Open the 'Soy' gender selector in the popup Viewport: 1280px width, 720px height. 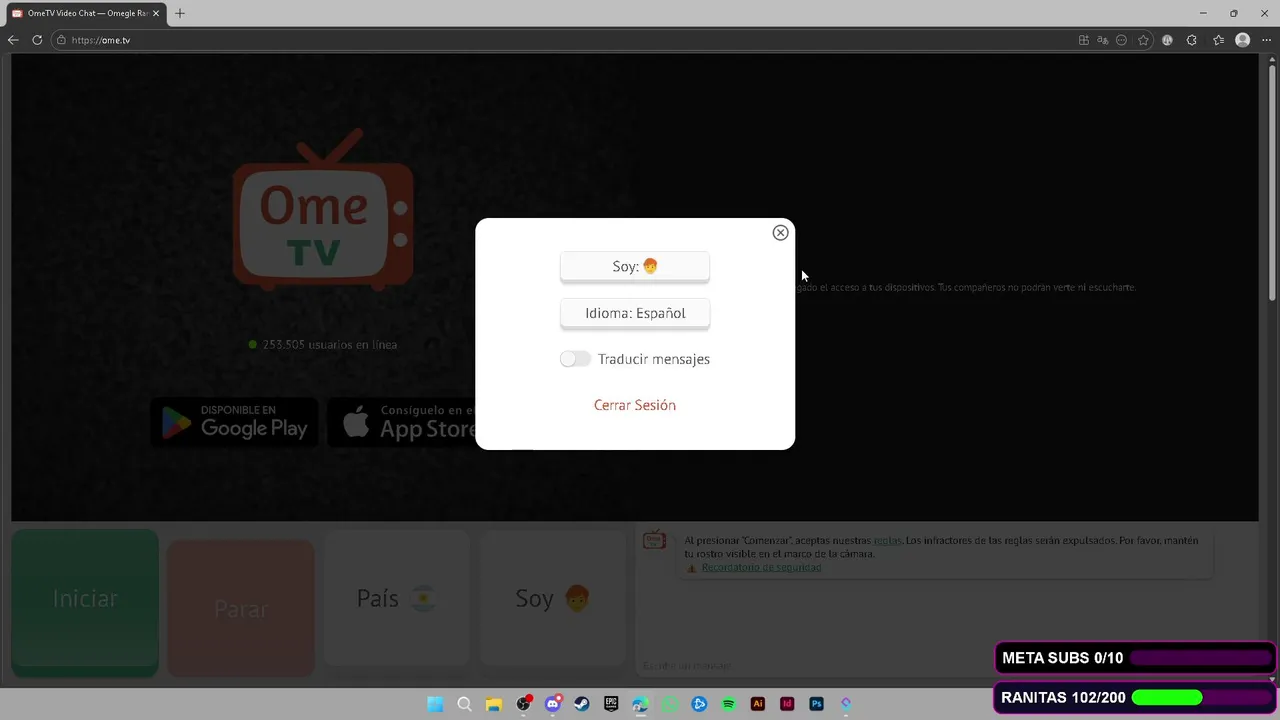[635, 267]
